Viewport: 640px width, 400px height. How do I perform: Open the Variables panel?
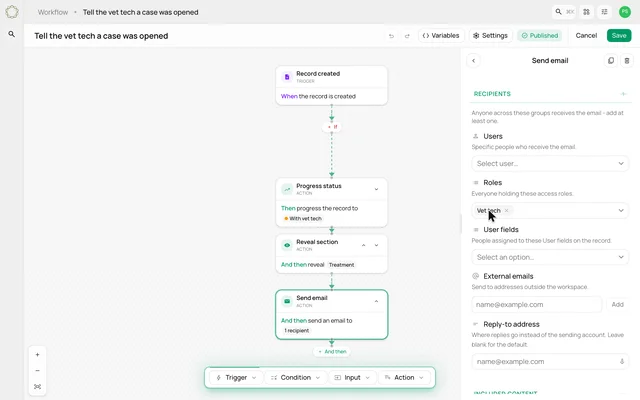tap(441, 36)
